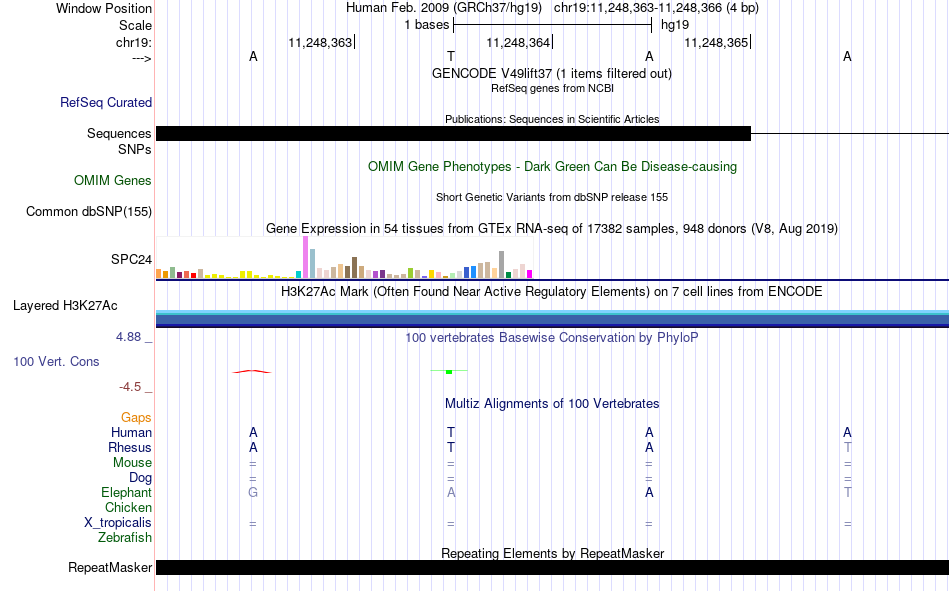Image resolution: width=950 pixels, height=591 pixels.
Task: Click Repeating Elements by RepeatMasker title
Action: point(552,553)
